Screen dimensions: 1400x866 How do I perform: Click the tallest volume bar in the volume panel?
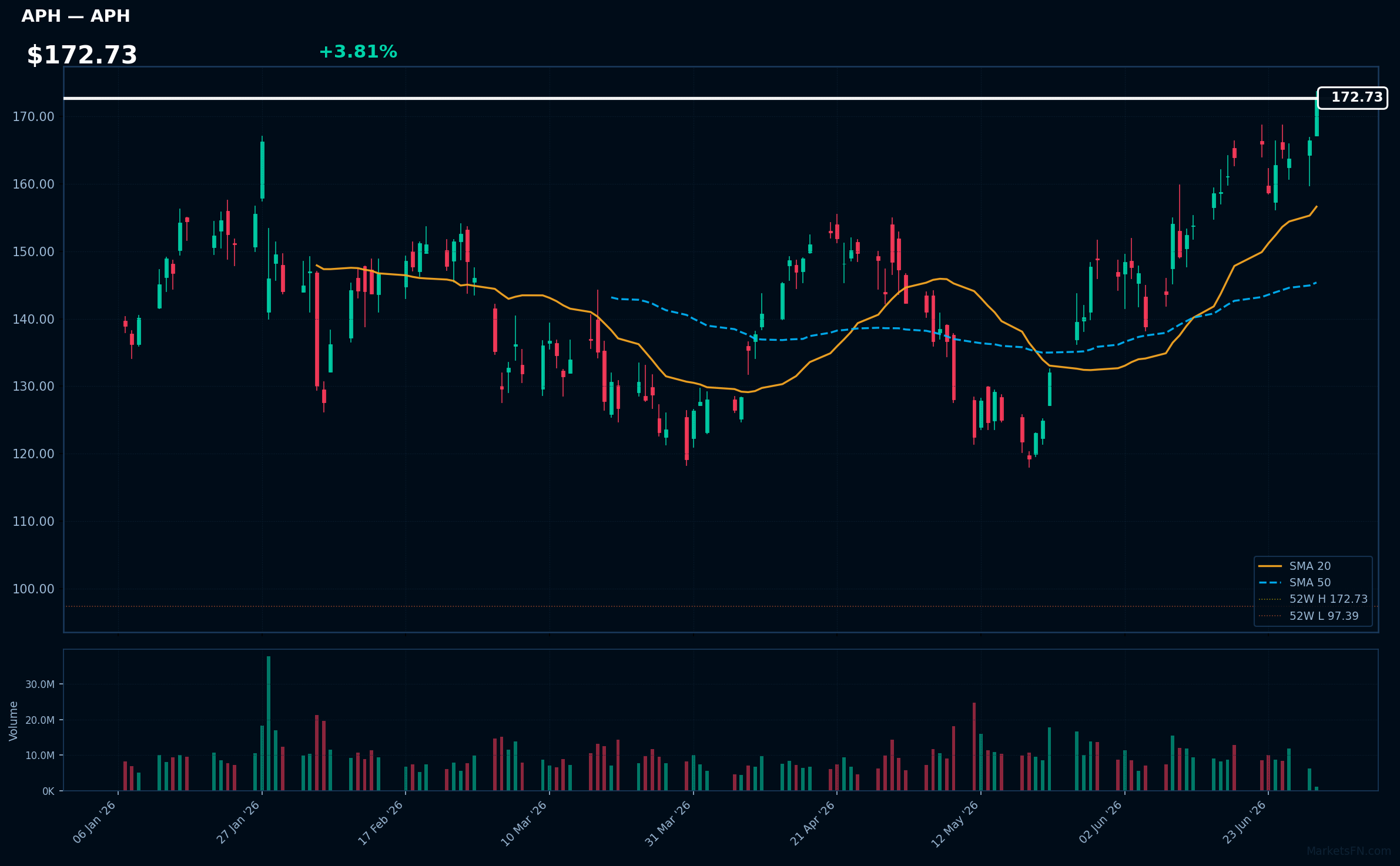(x=269, y=723)
